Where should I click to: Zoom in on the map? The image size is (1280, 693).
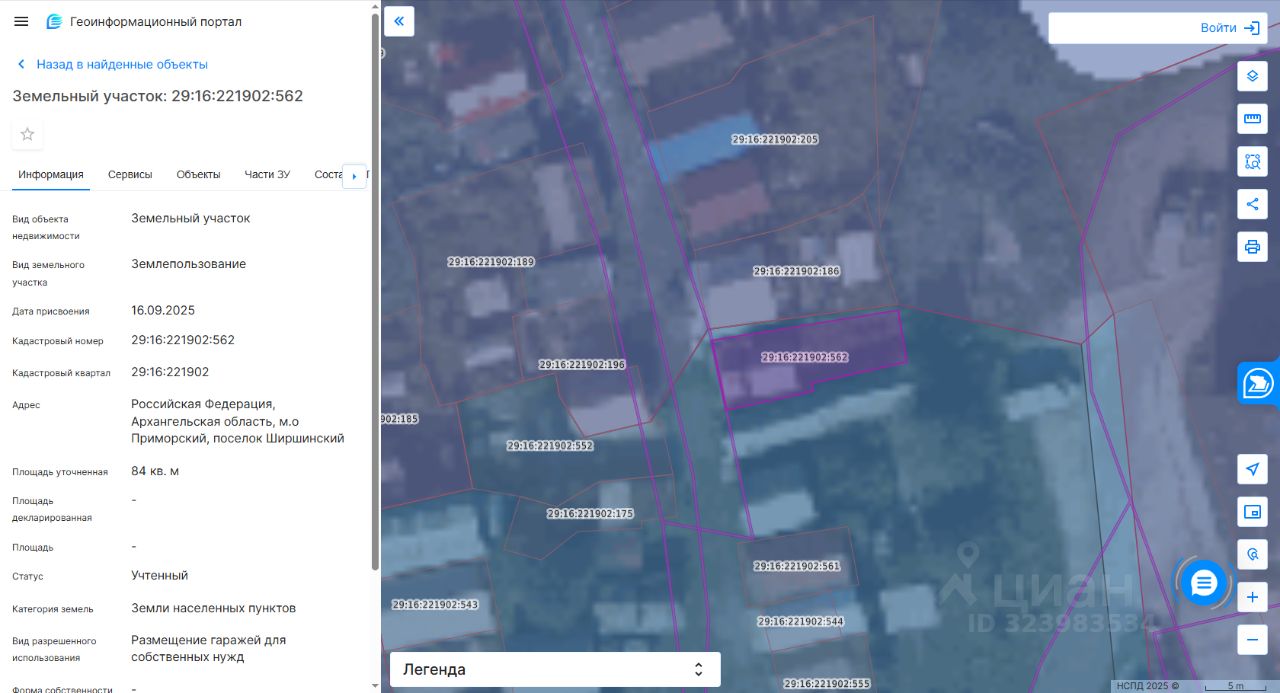1252,597
